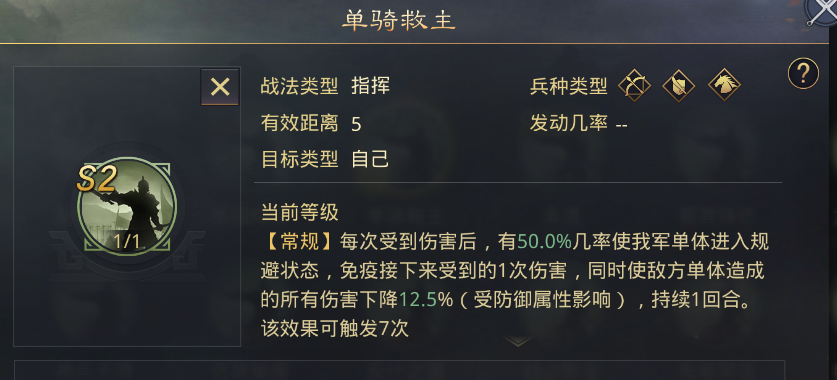Click the 单骑救主 title text
The width and height of the screenshot is (837, 380).
click(x=398, y=20)
